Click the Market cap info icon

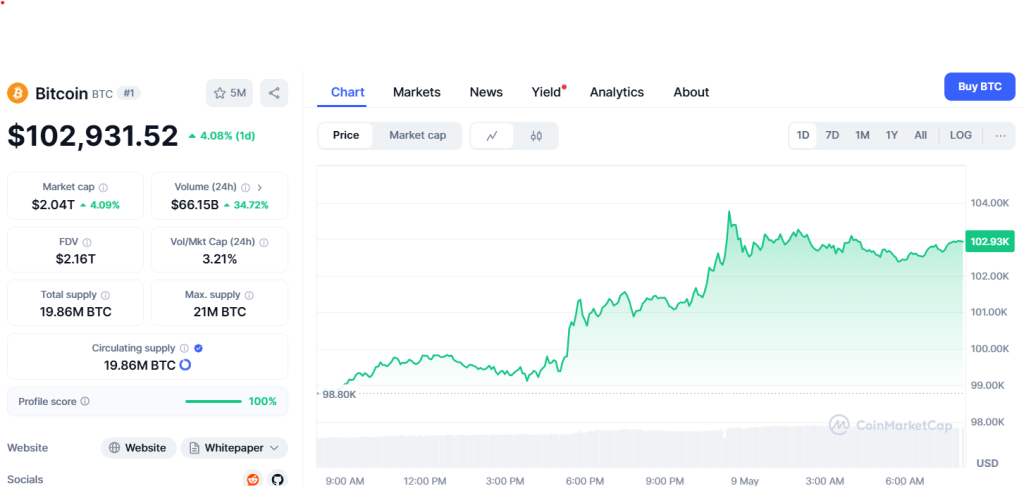click(x=104, y=187)
